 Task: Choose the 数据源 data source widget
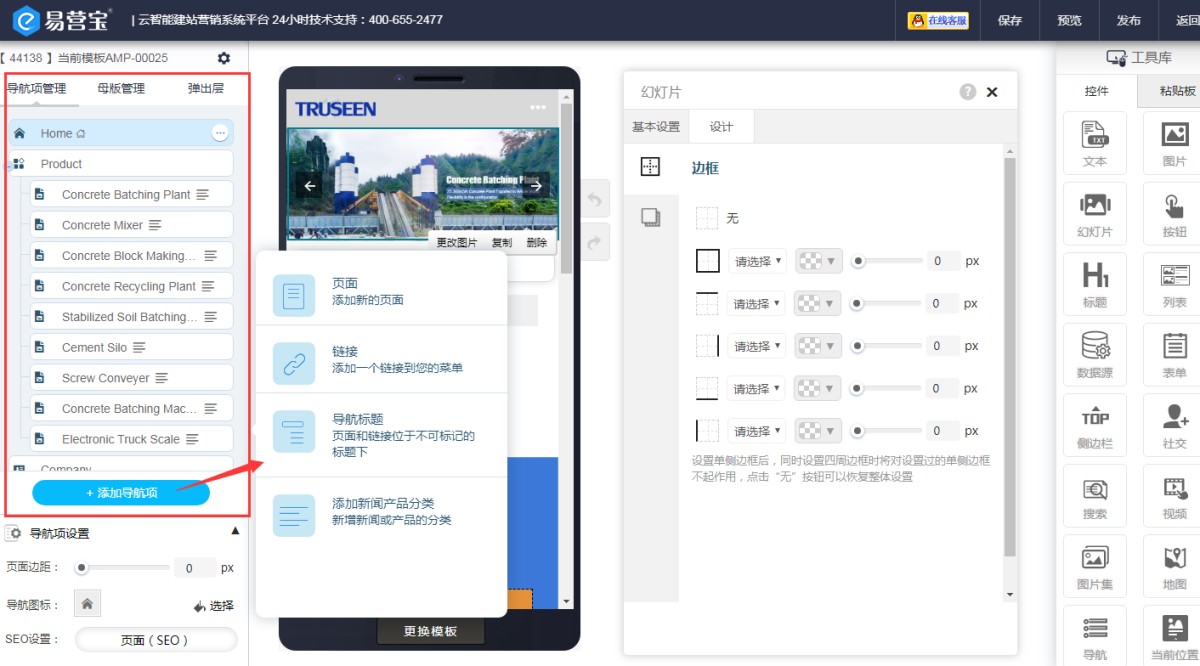point(1095,354)
